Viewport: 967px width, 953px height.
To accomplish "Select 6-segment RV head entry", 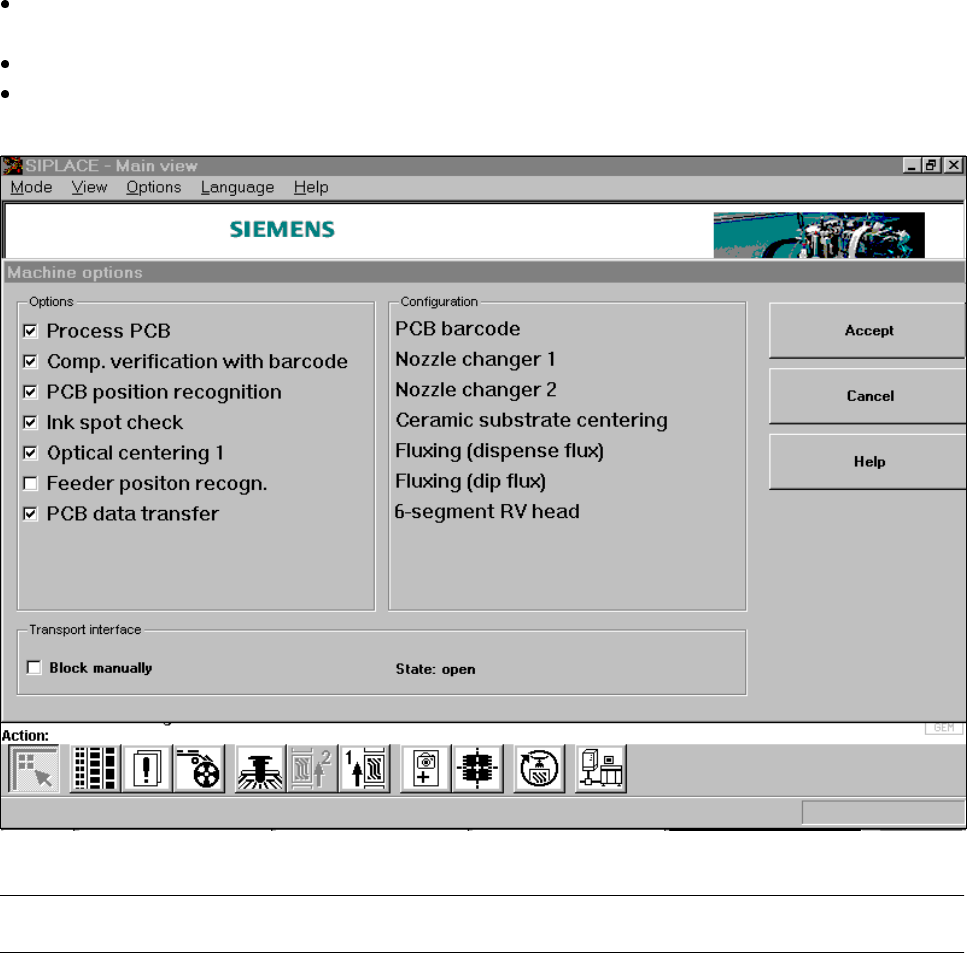I will click(487, 512).
